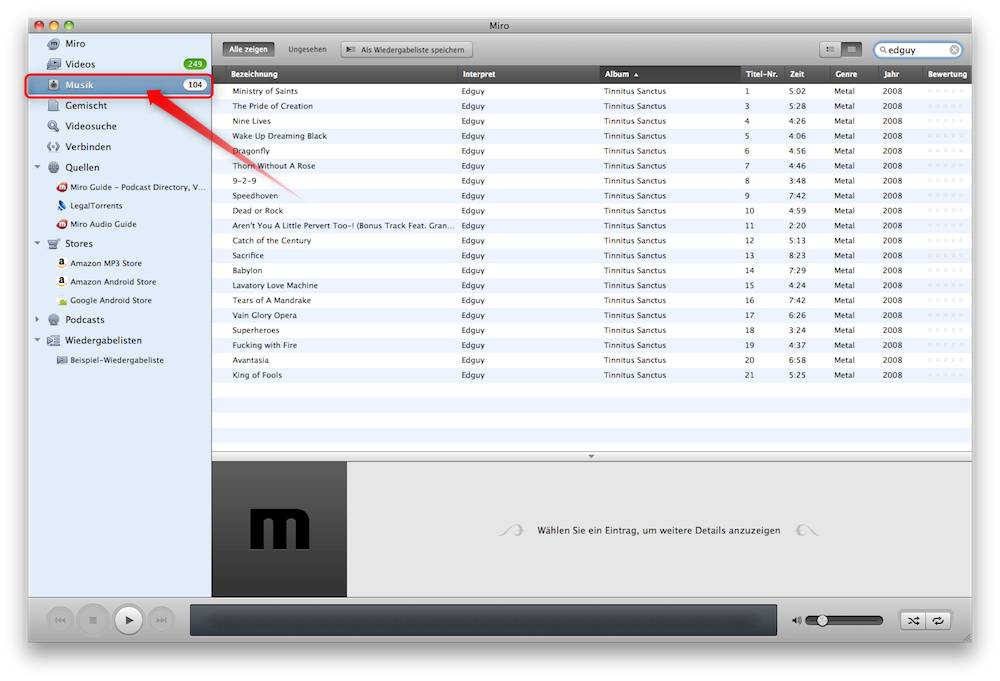Select the song Speedhoven

(255, 196)
